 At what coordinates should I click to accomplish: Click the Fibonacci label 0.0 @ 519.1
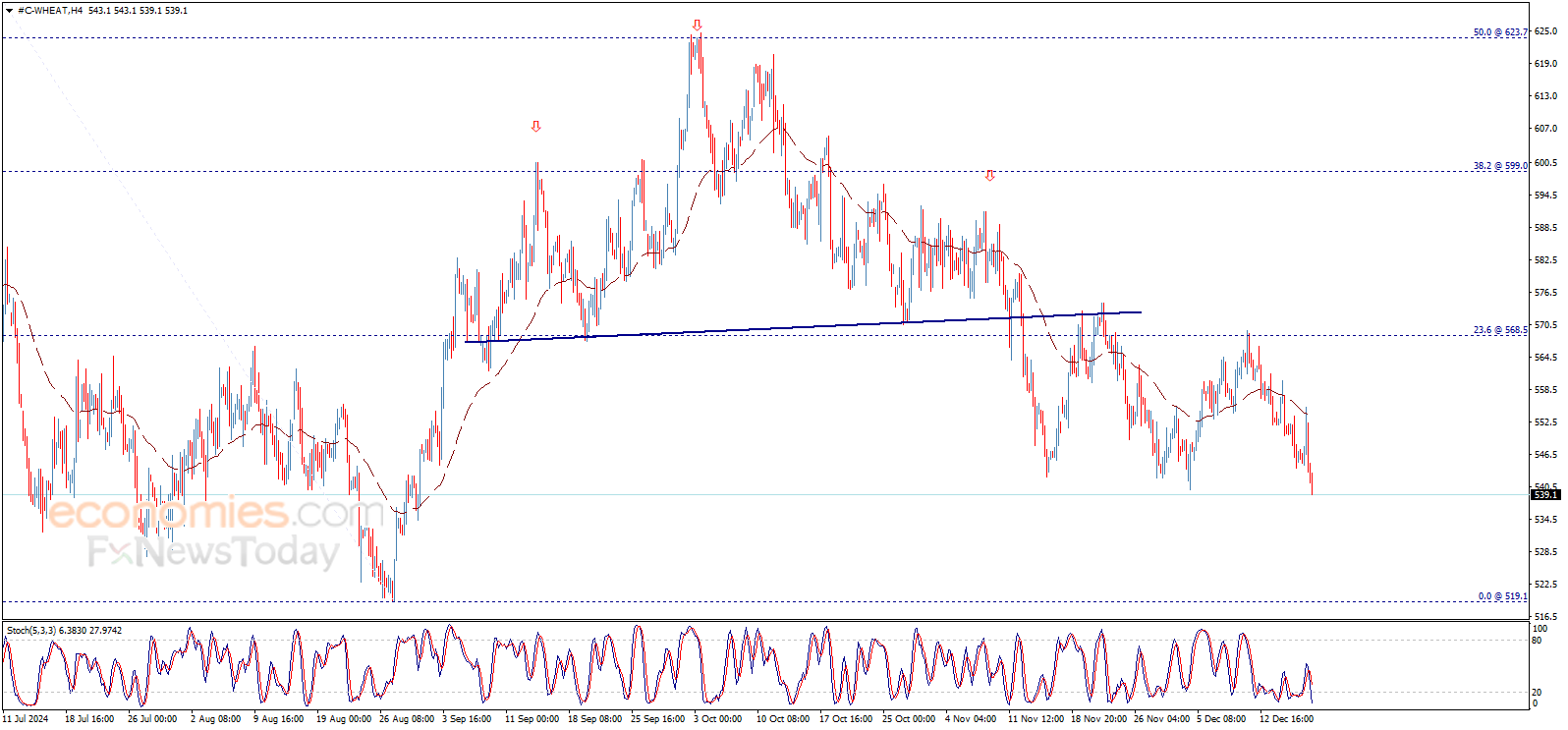click(1502, 596)
